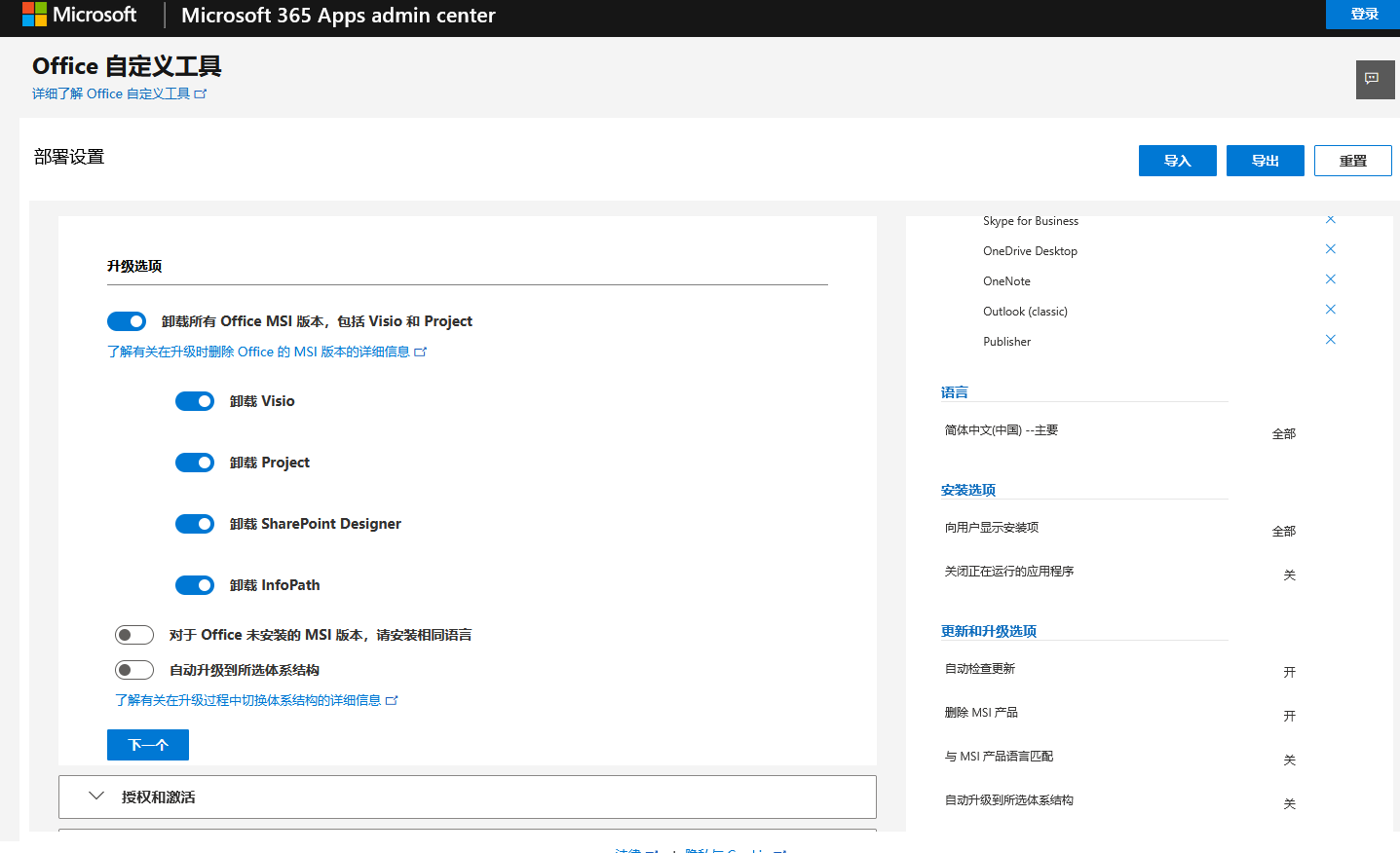Remove OneDrive Desktop with X icon
Screen dimensions: 1400x853
(x=1331, y=249)
